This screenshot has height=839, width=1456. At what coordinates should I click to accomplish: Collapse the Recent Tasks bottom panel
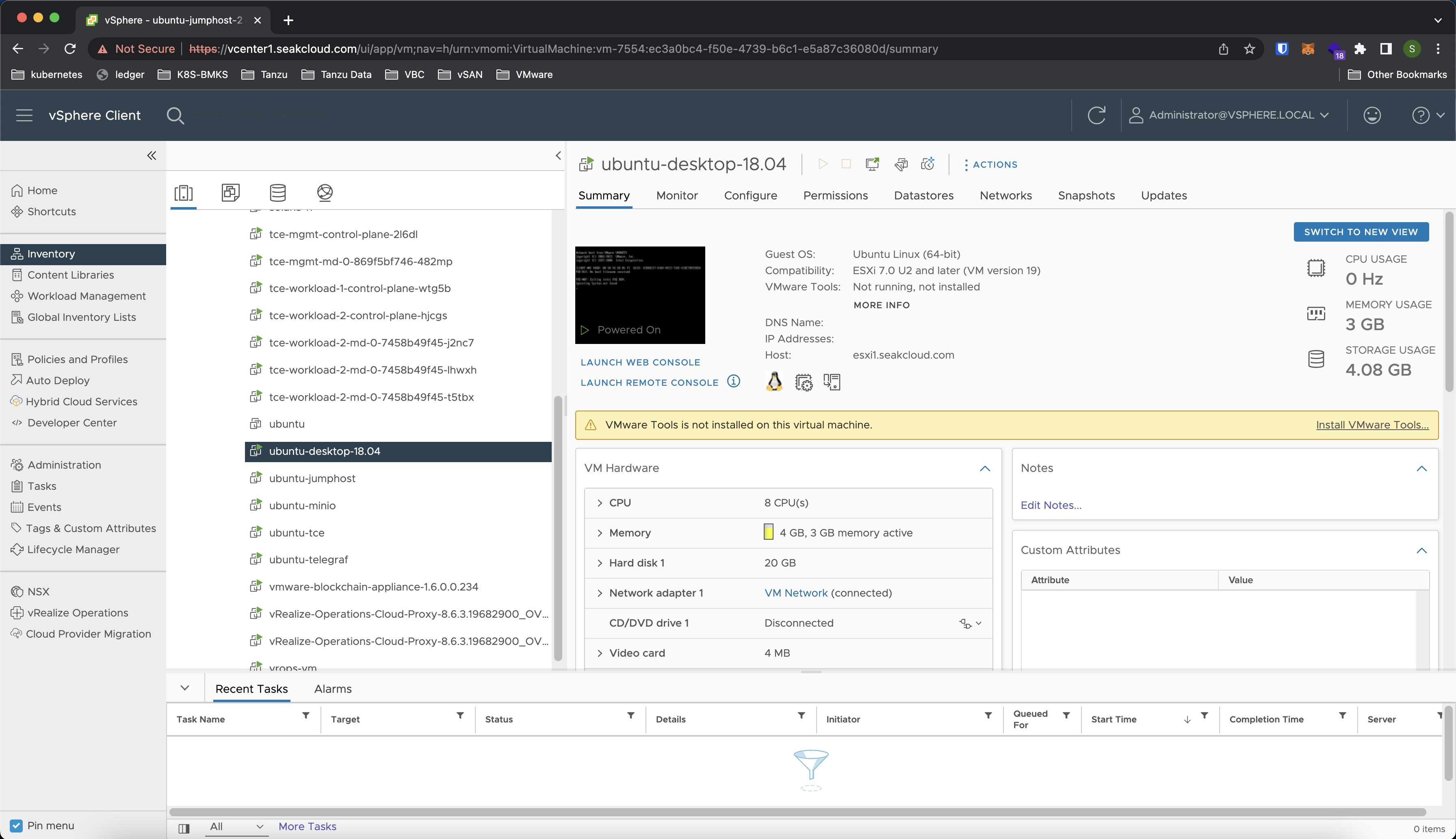(x=184, y=688)
